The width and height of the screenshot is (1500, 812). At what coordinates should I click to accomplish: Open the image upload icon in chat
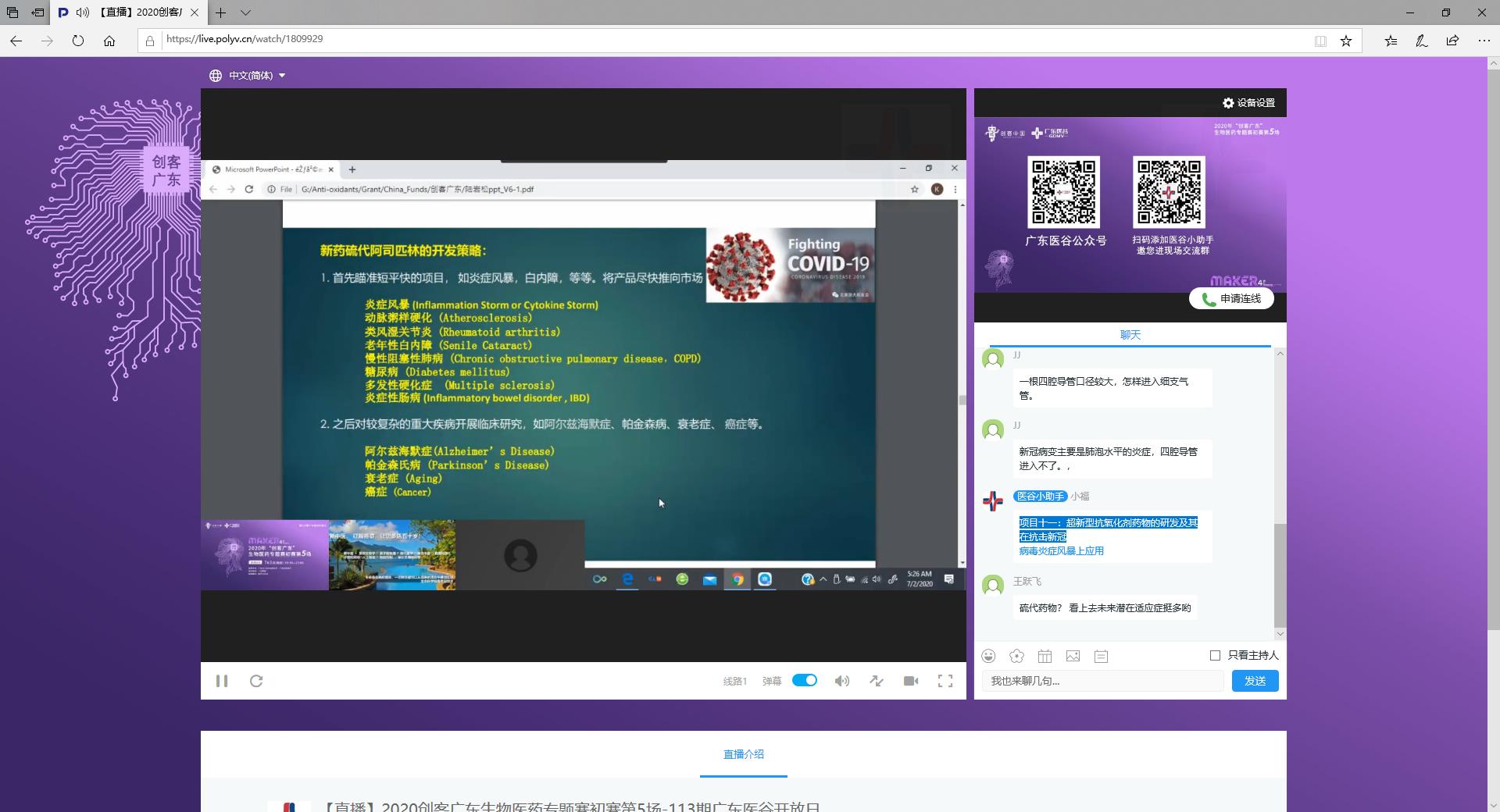(x=1073, y=656)
